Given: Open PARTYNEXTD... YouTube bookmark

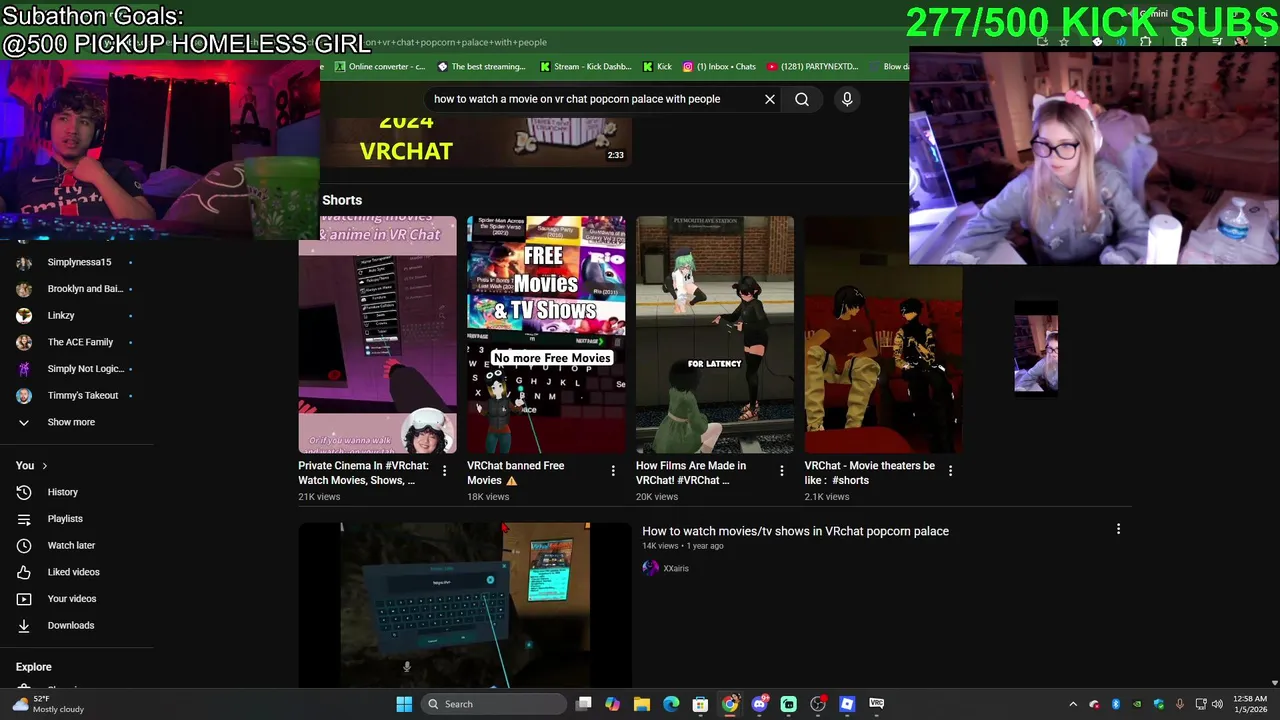Looking at the screenshot, I should click(x=812, y=67).
